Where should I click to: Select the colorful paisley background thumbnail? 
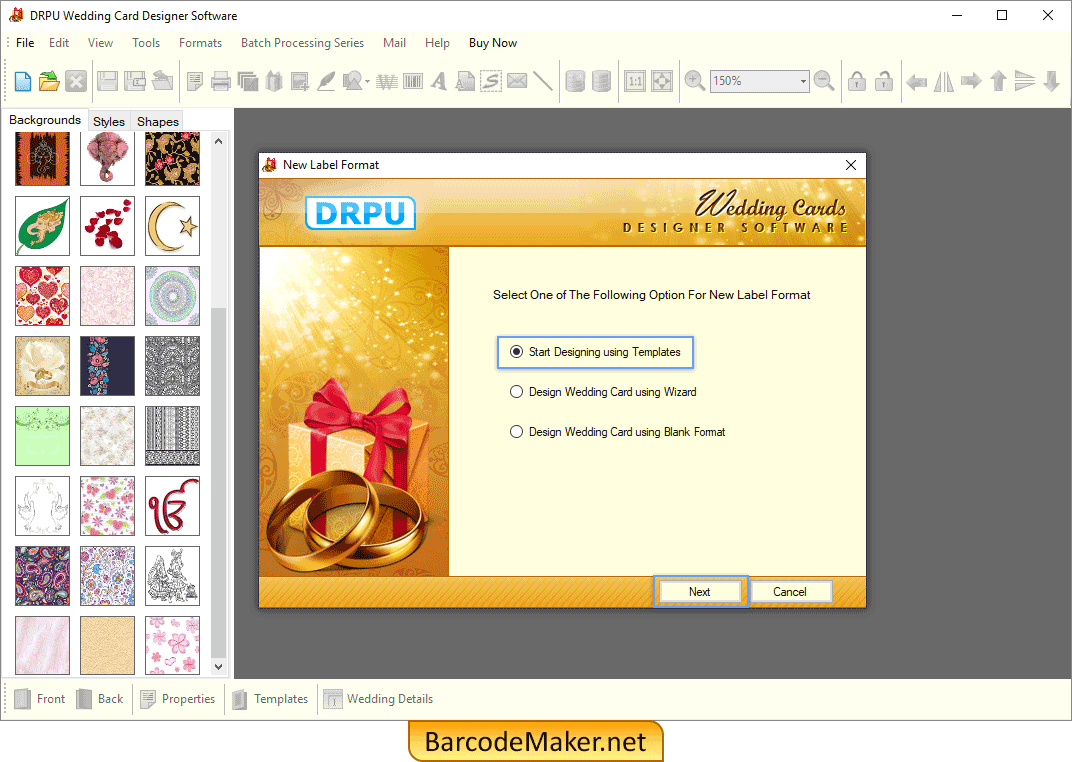[x=42, y=576]
